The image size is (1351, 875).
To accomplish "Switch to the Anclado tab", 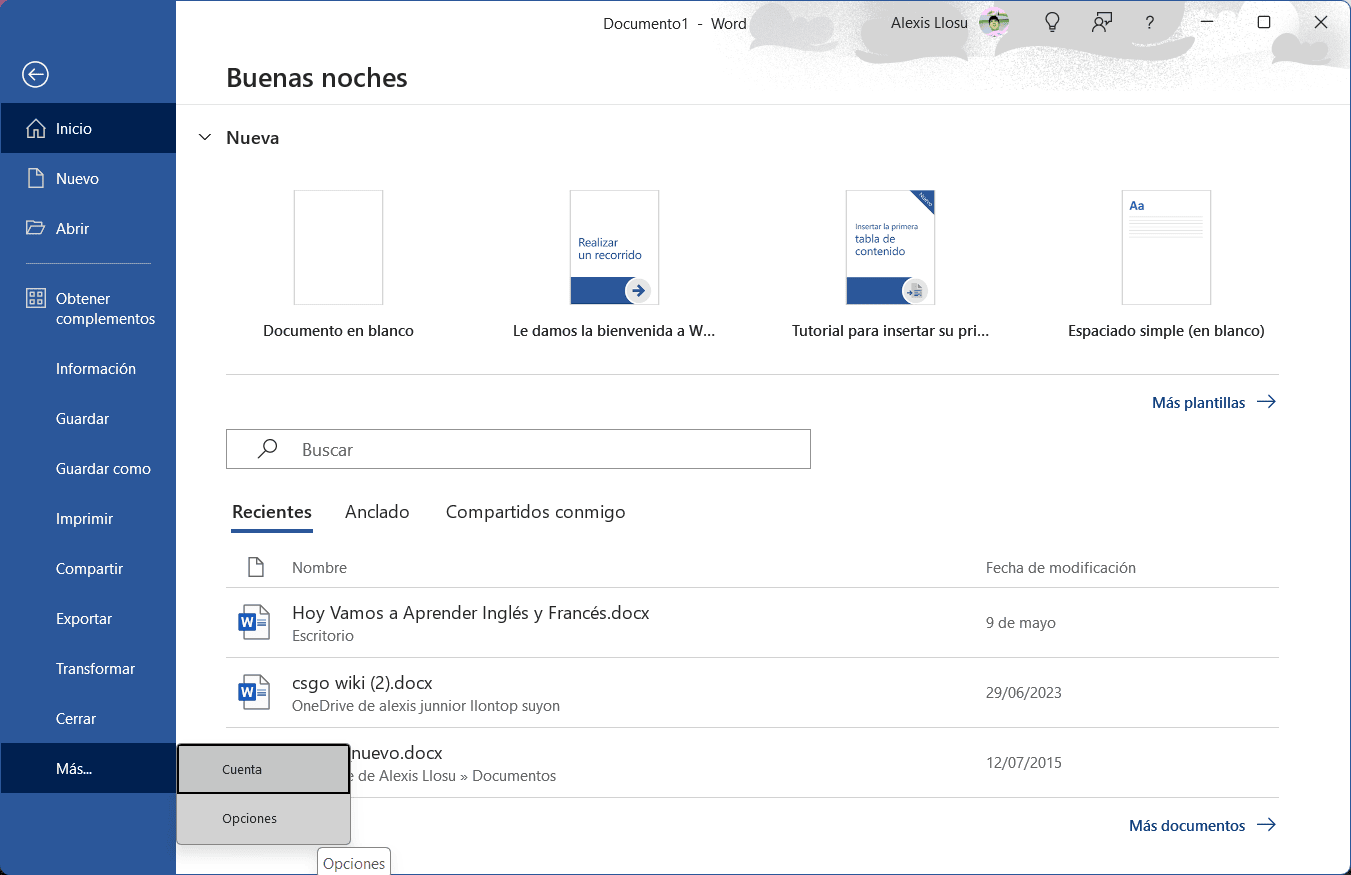I will pyautogui.click(x=377, y=511).
